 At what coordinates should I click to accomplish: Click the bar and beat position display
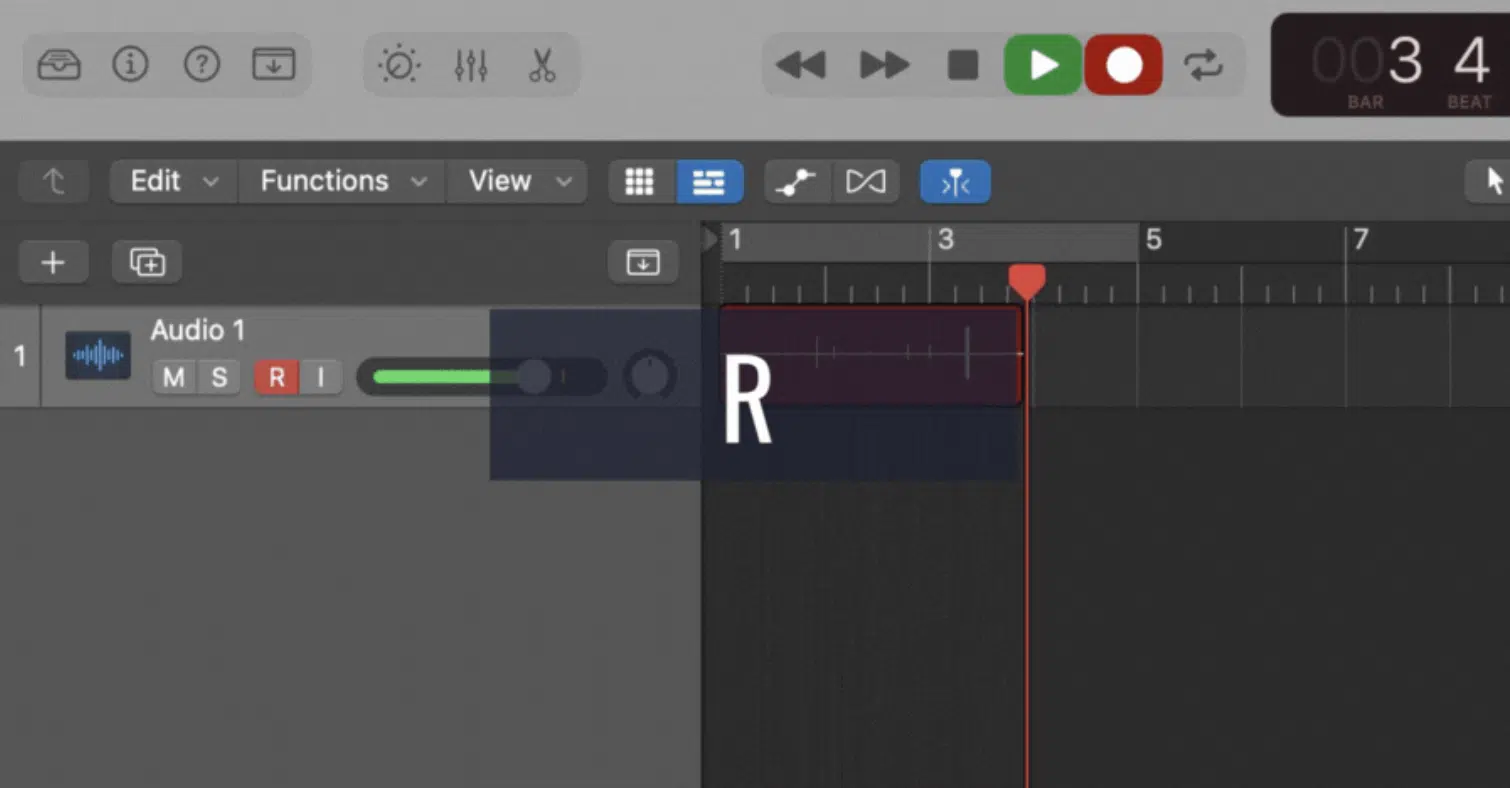1390,65
